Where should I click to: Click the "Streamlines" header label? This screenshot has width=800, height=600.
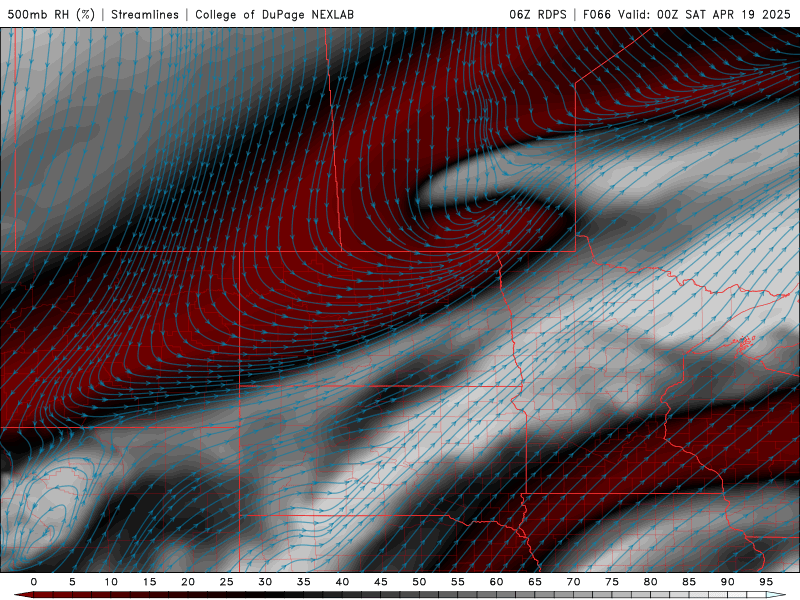(x=145, y=14)
